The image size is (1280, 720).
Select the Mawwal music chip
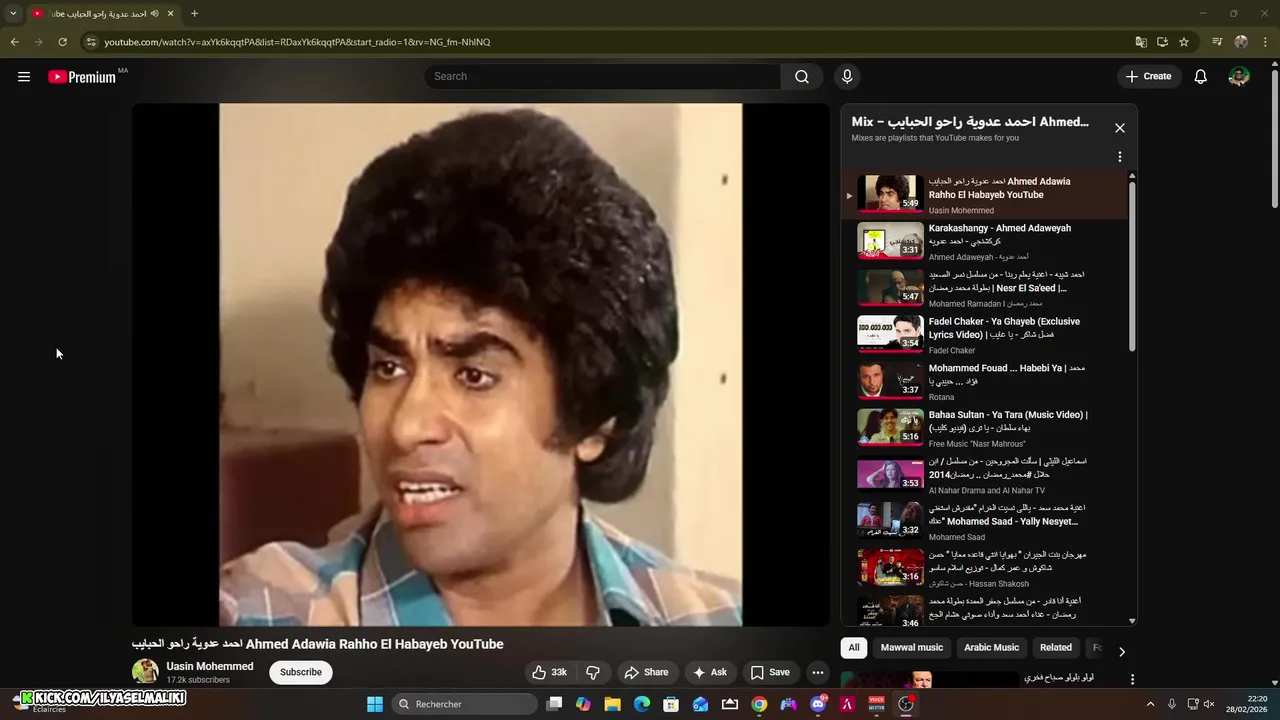click(912, 647)
